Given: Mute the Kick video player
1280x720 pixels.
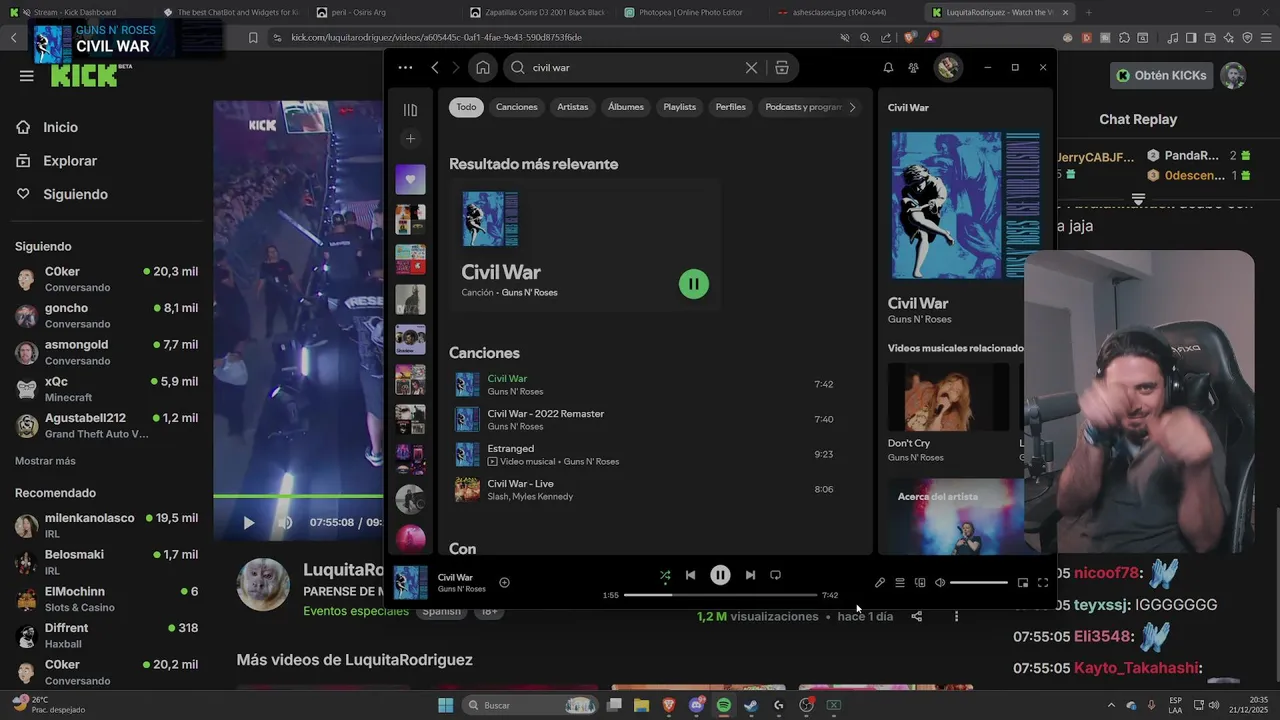Looking at the screenshot, I should [x=285, y=523].
